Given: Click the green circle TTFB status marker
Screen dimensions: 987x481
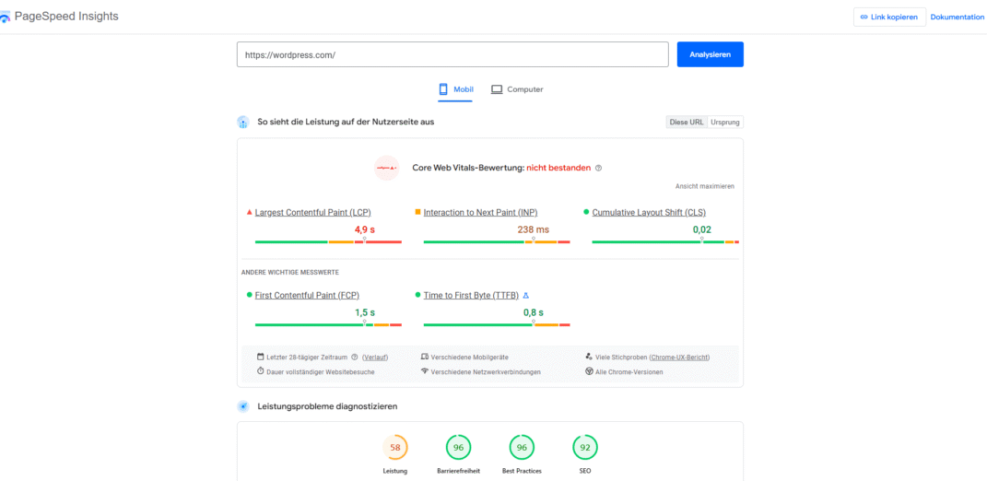Looking at the screenshot, I should [418, 295].
